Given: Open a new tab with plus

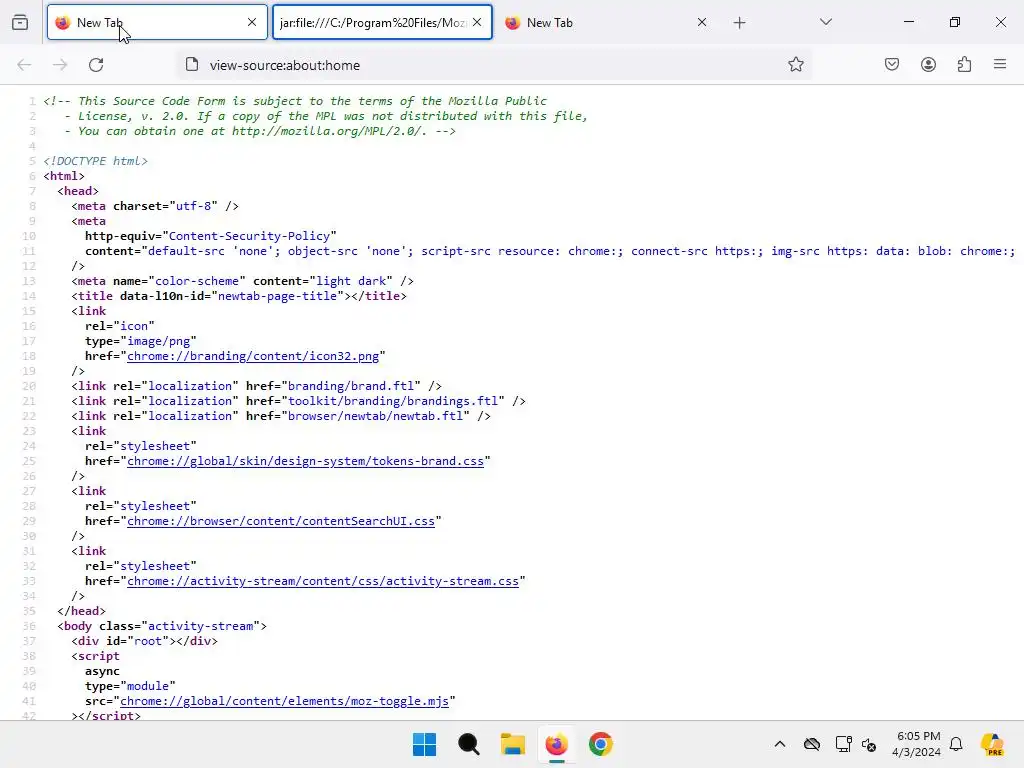Looking at the screenshot, I should [x=739, y=23].
